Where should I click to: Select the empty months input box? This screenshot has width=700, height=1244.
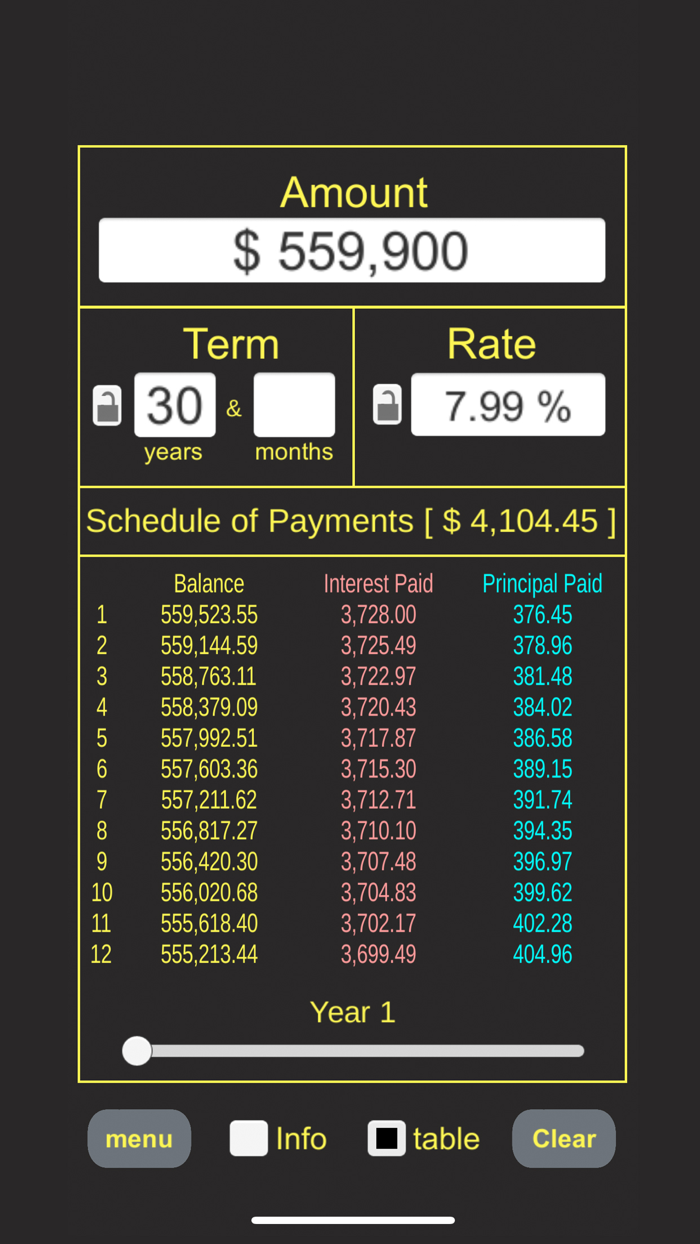click(294, 404)
